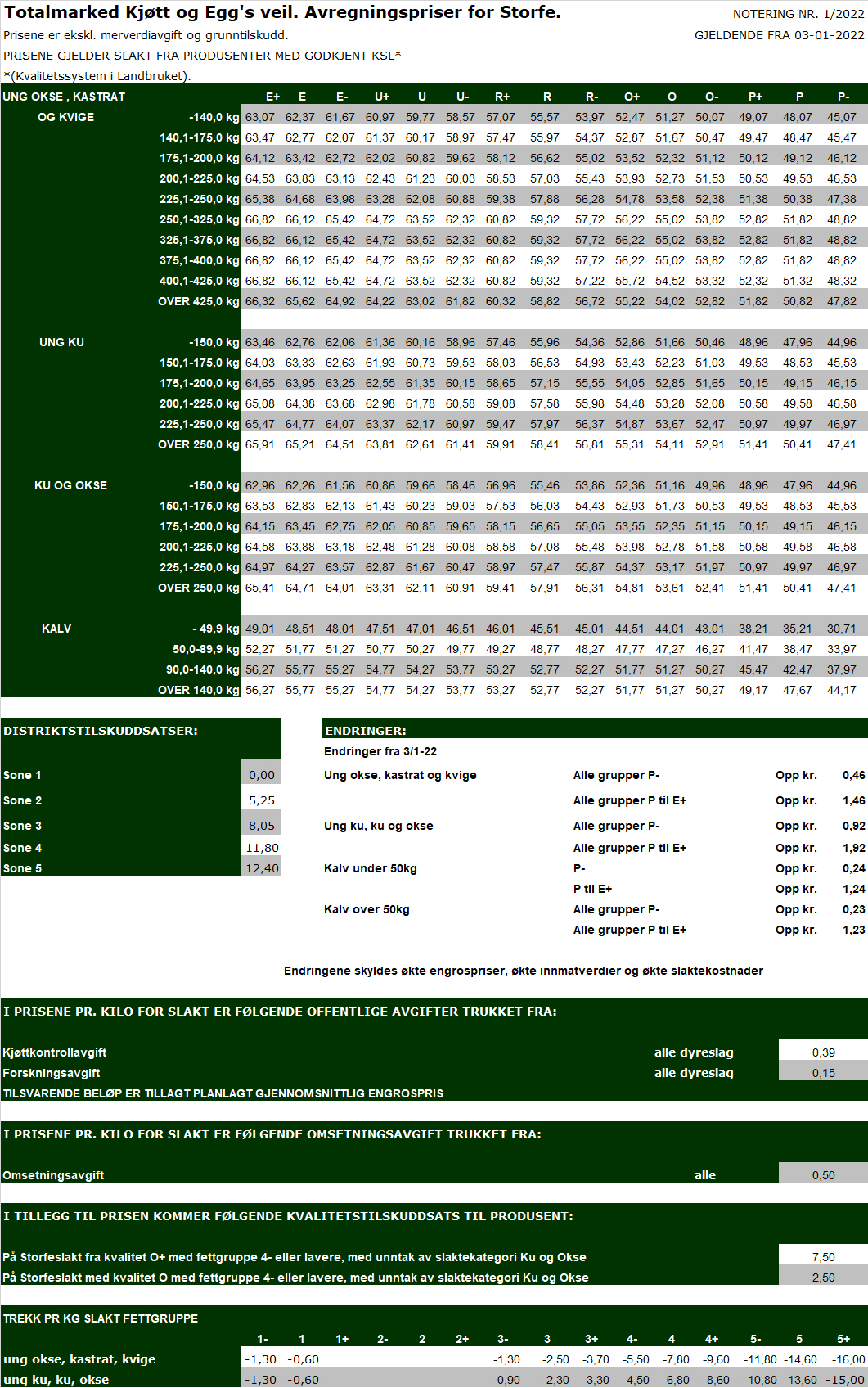Click the "U+" column header
Viewport: 868px width, 1388px height.
pyautogui.click(x=382, y=97)
